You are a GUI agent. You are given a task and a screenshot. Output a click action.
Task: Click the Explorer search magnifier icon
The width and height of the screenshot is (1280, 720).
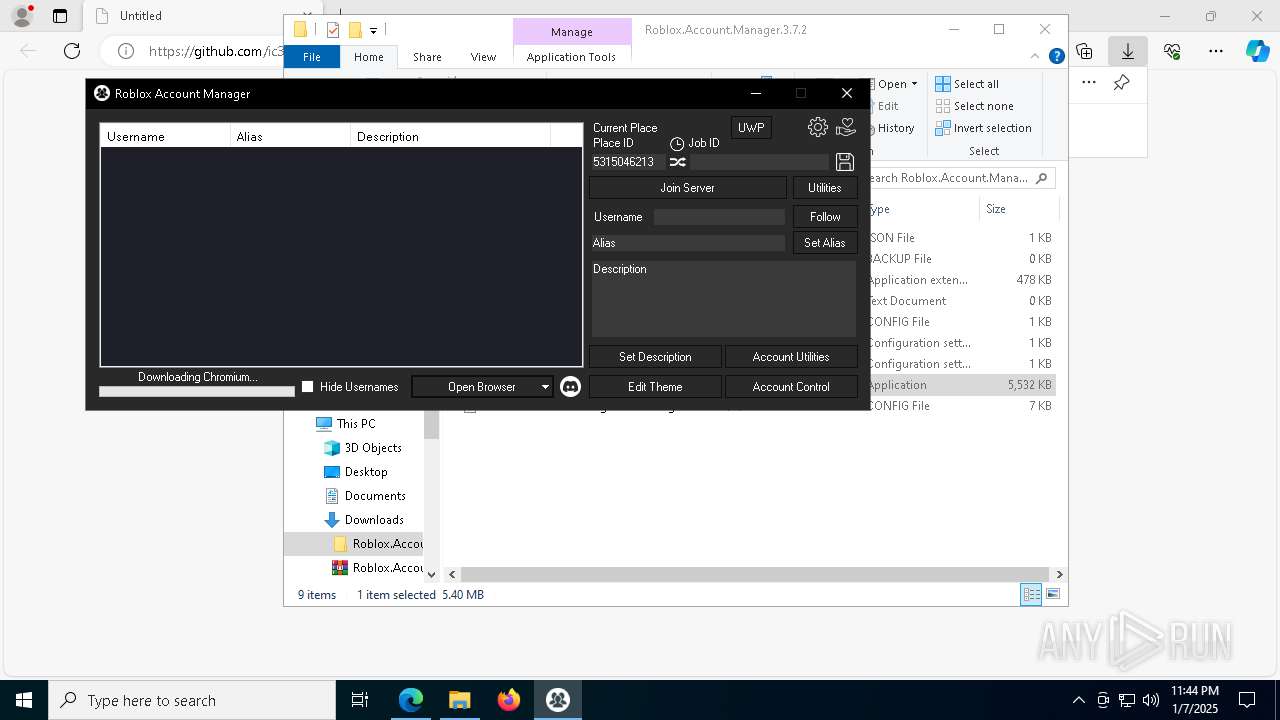(x=1042, y=178)
